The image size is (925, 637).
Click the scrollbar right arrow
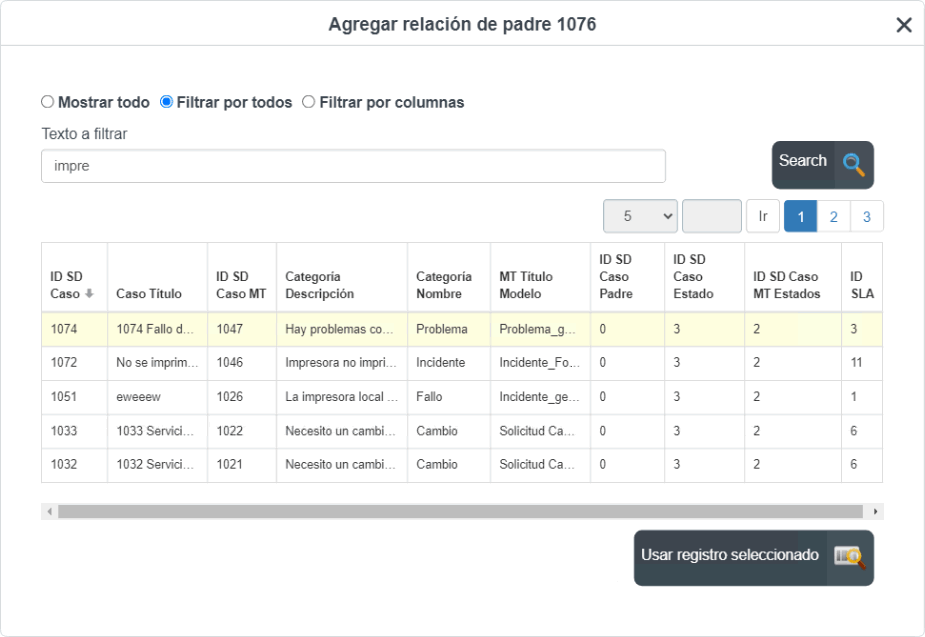tap(875, 511)
